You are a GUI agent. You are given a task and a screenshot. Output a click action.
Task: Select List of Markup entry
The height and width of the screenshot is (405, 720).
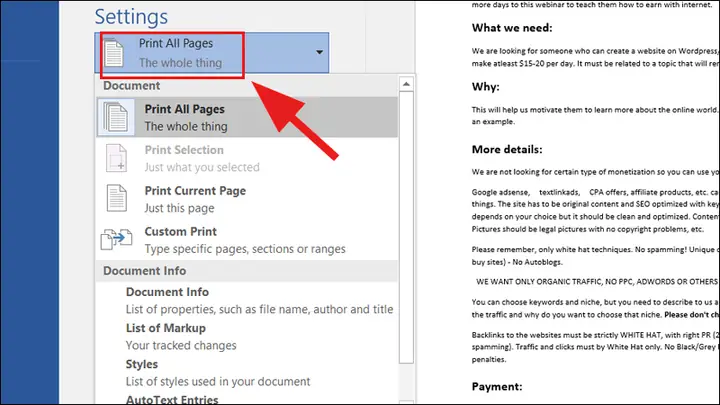coord(247,337)
